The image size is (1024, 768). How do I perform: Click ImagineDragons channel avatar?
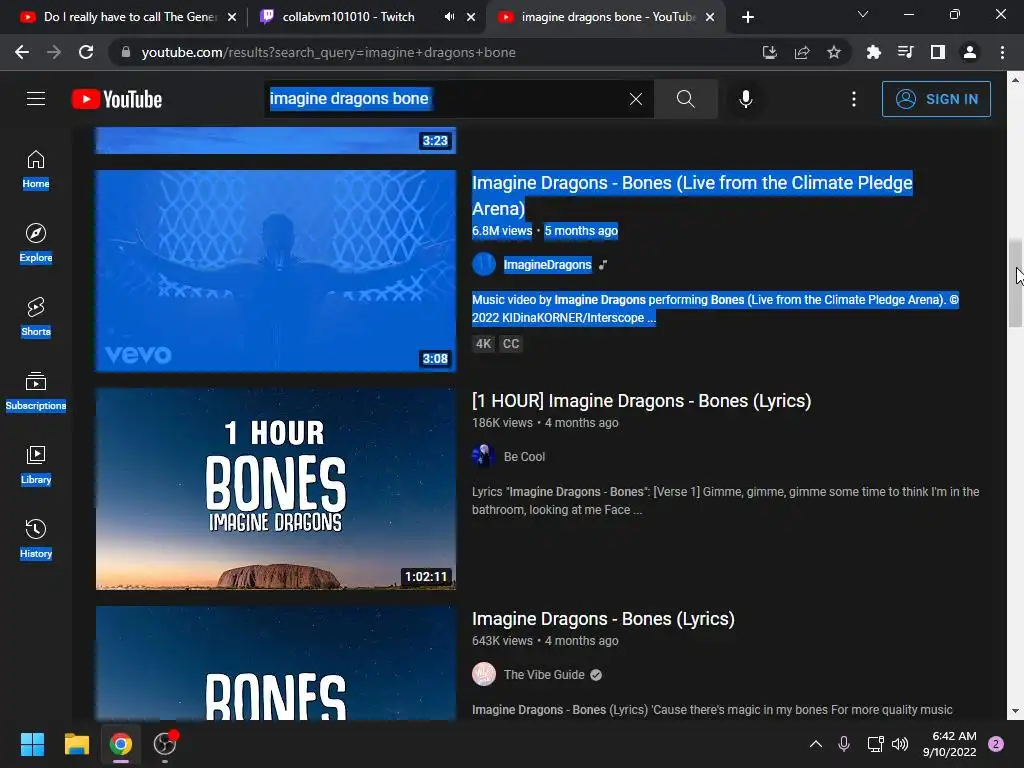pos(484,264)
